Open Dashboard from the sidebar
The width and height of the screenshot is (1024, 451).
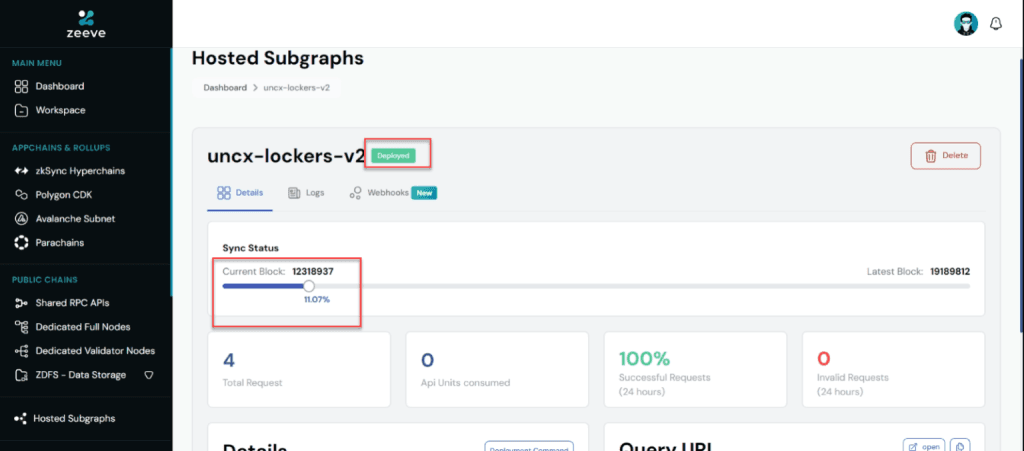pos(59,86)
